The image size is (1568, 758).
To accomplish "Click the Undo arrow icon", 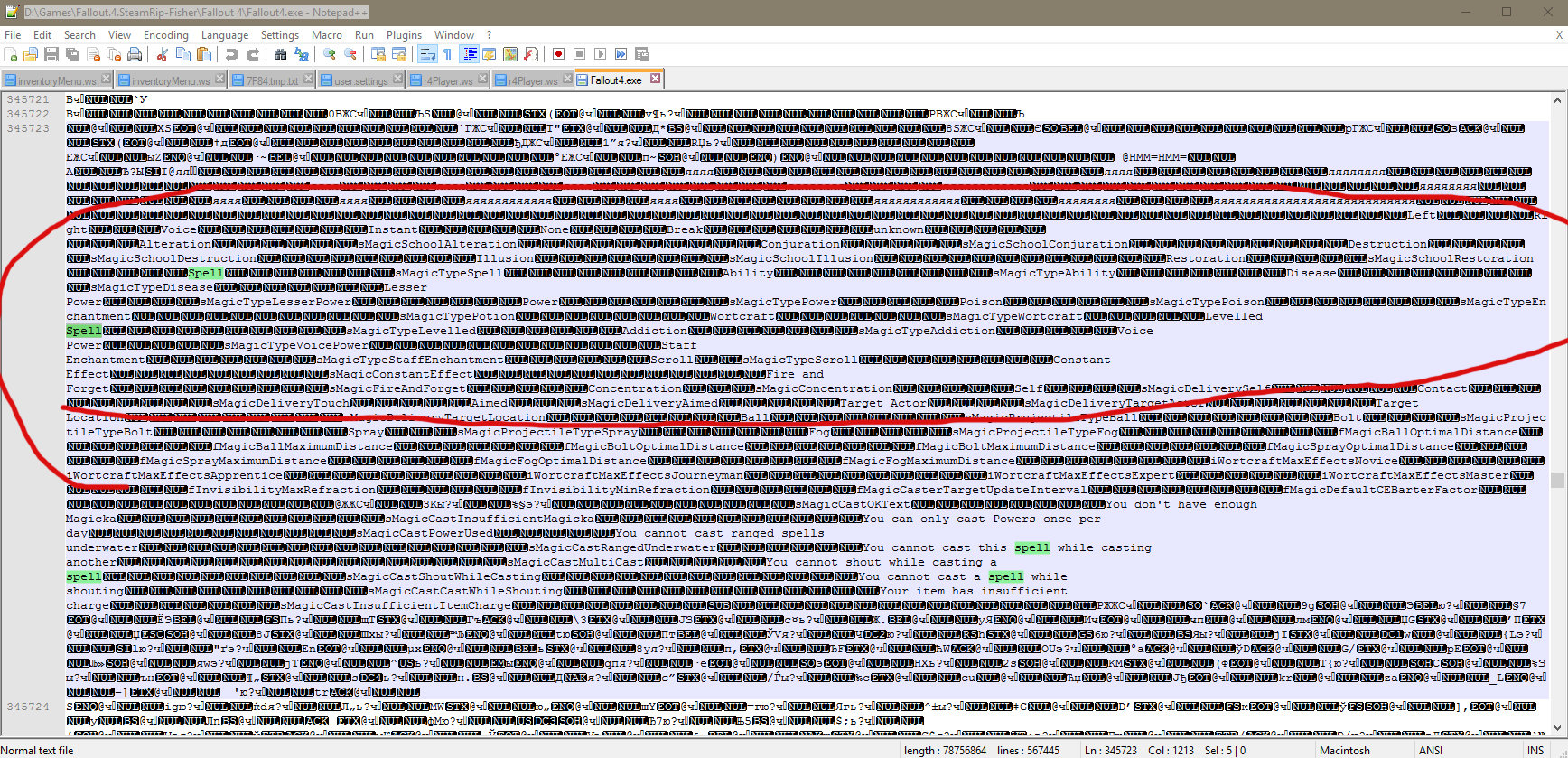I will [232, 54].
